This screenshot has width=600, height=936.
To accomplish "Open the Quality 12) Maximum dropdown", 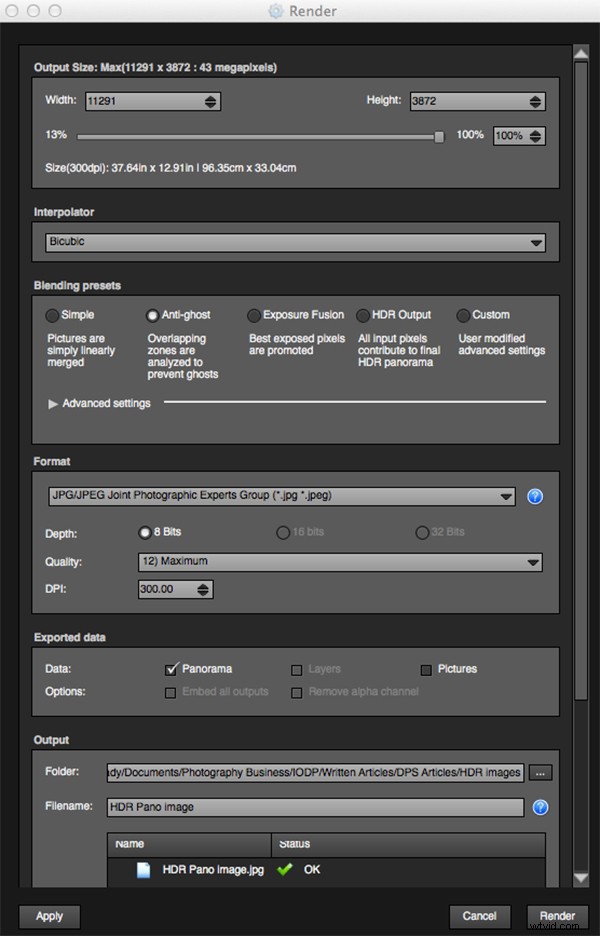I will (340, 562).
